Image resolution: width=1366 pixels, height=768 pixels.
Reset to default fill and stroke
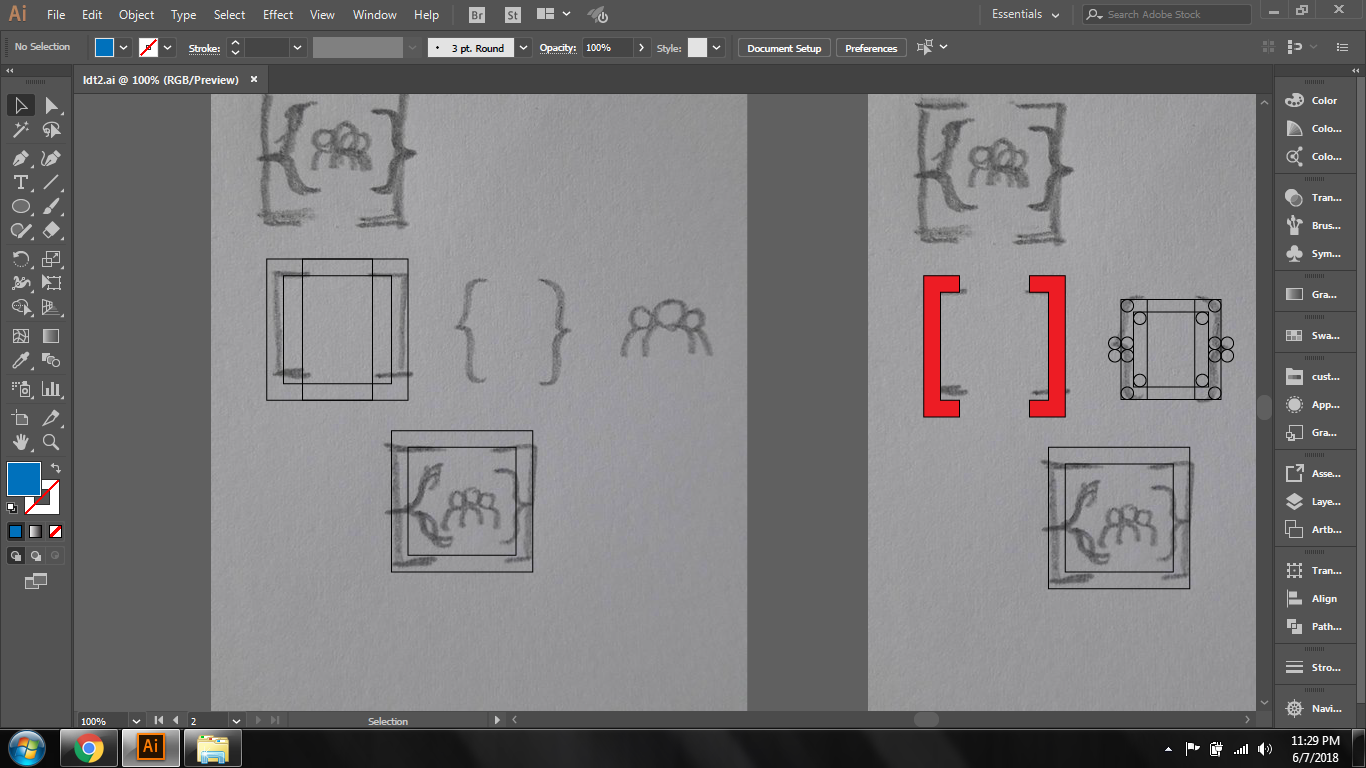pos(12,508)
